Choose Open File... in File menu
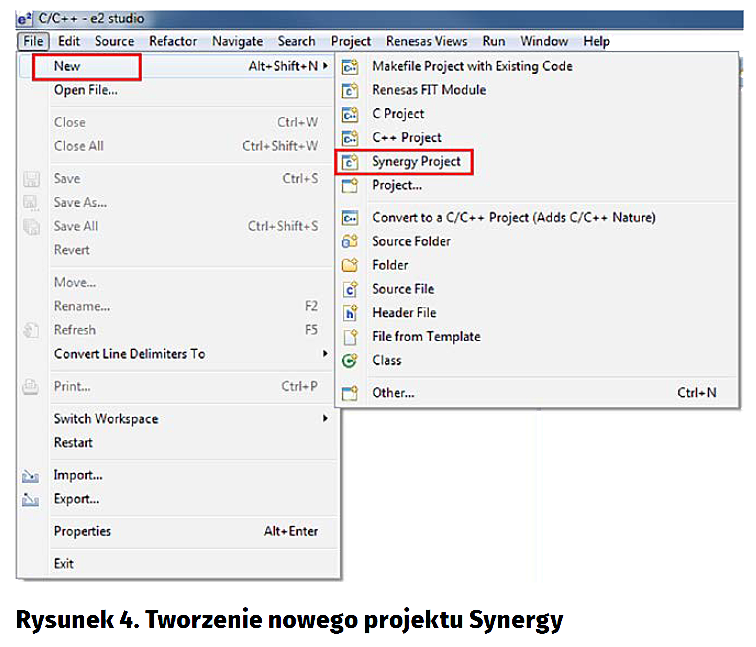Image resolution: width=756 pixels, height=647 pixels. (85, 90)
